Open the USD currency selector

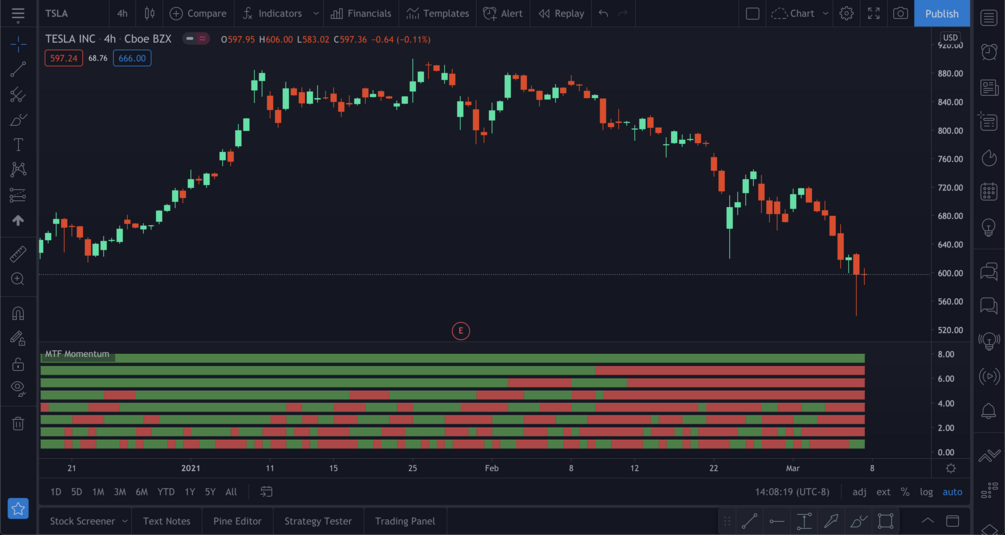[950, 38]
